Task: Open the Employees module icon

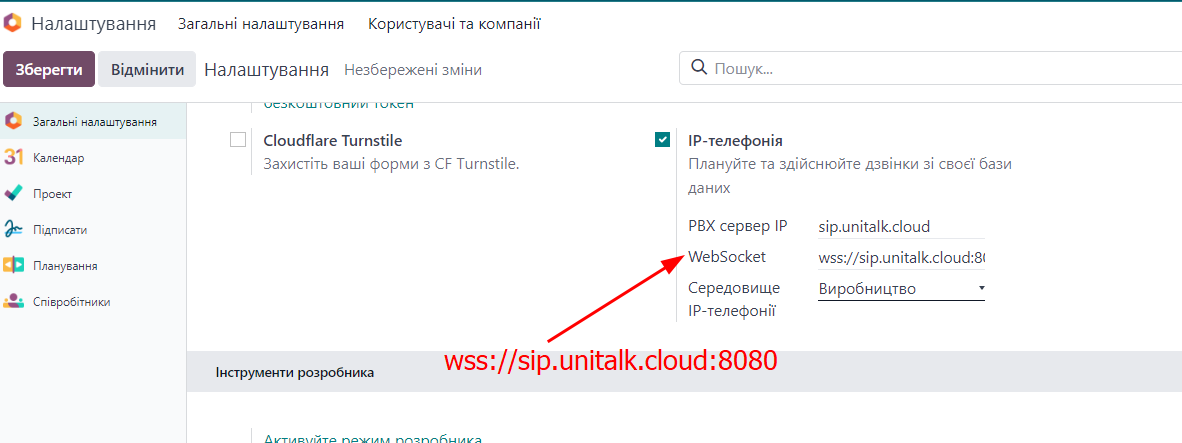Action: [x=13, y=301]
